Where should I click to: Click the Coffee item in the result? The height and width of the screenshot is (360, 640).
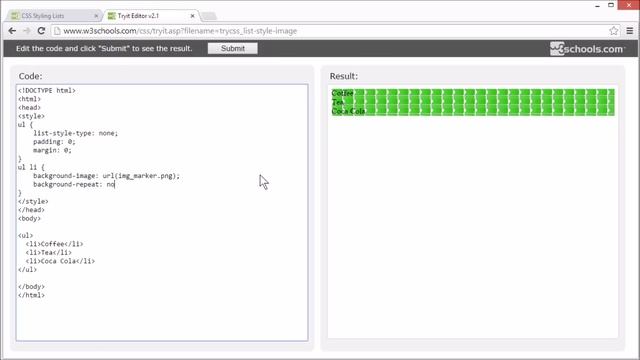pyautogui.click(x=342, y=93)
